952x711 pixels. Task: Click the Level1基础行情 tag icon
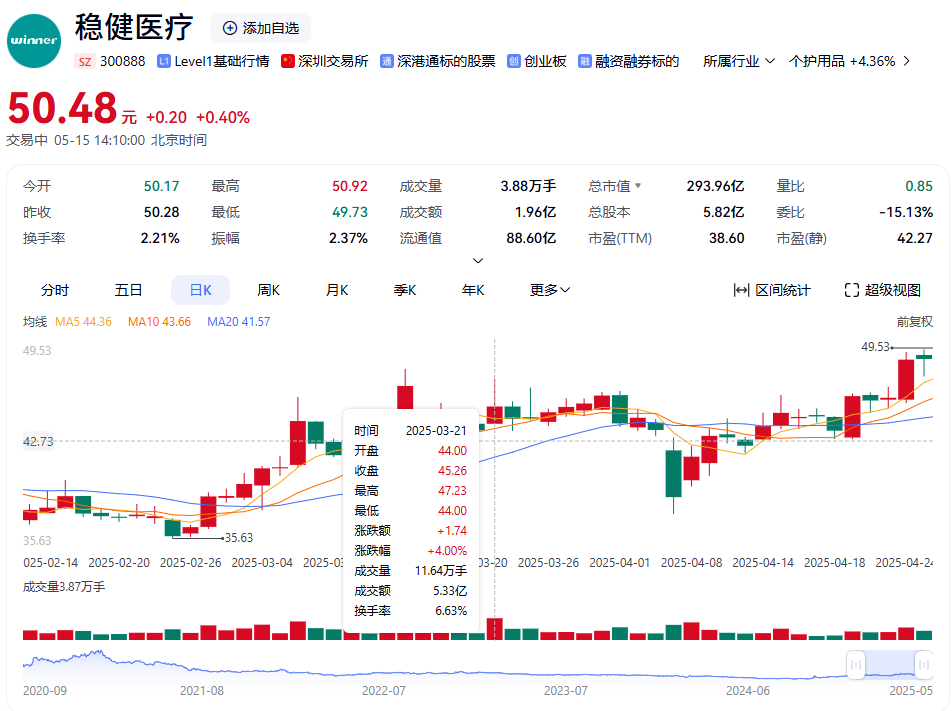click(164, 61)
